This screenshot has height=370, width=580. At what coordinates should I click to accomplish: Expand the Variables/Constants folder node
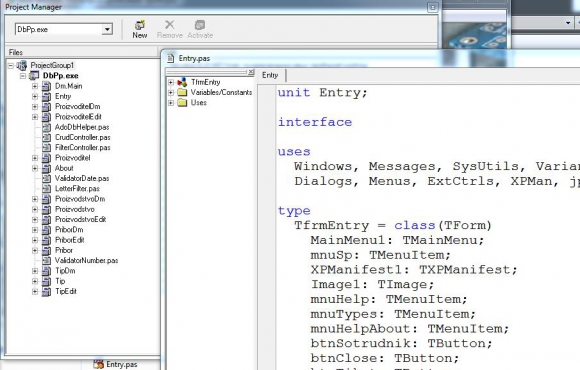pyautogui.click(x=171, y=92)
